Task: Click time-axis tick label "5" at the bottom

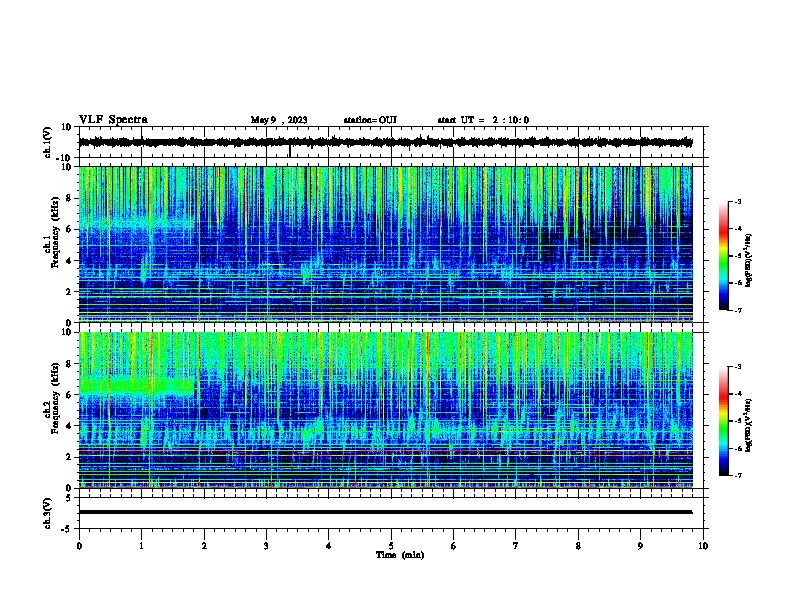Action: pos(391,546)
